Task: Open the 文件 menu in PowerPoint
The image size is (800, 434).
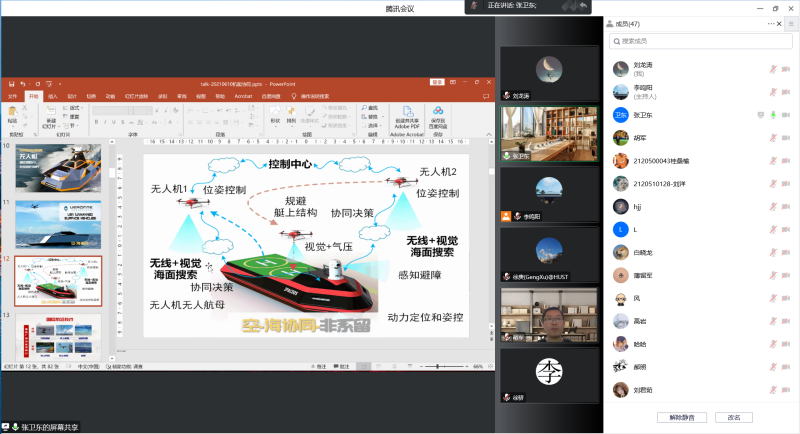Action: point(14,96)
